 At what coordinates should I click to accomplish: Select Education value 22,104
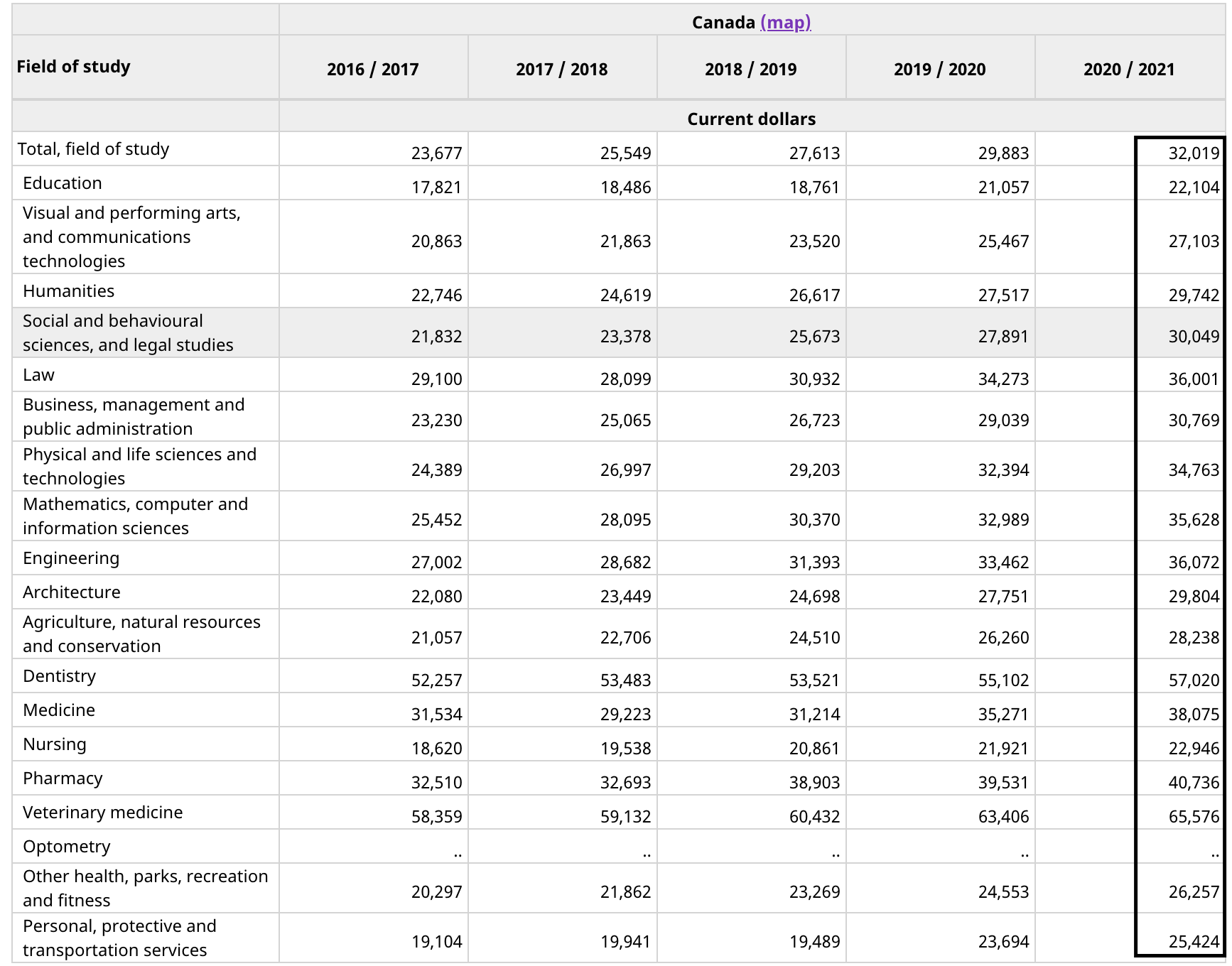point(1194,187)
